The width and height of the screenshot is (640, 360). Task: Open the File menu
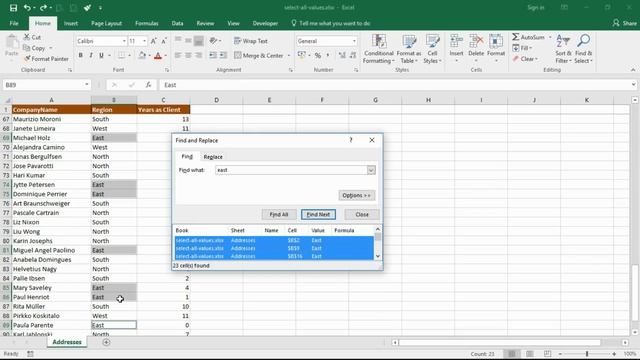14,23
